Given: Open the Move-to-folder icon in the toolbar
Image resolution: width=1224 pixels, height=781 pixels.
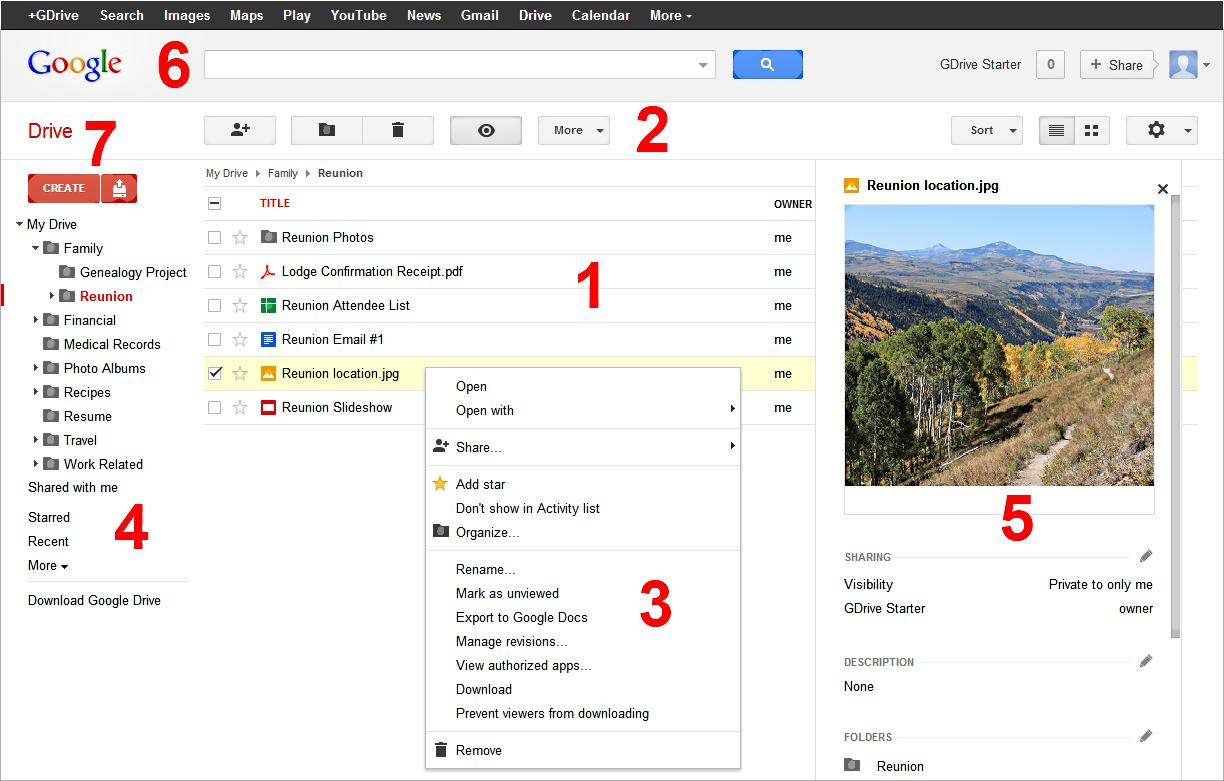Looking at the screenshot, I should point(326,129).
